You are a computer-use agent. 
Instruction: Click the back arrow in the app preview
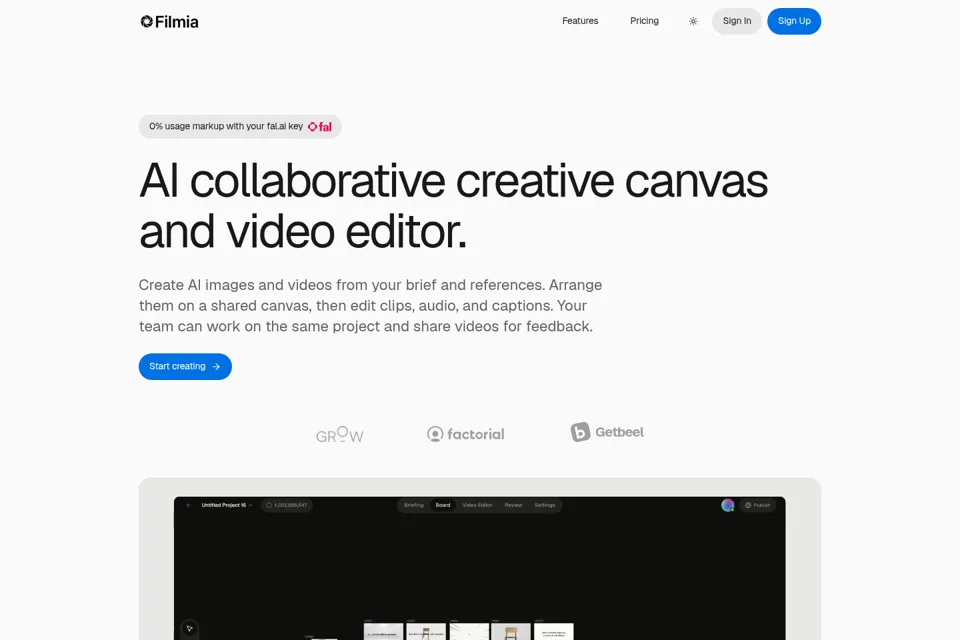click(189, 505)
